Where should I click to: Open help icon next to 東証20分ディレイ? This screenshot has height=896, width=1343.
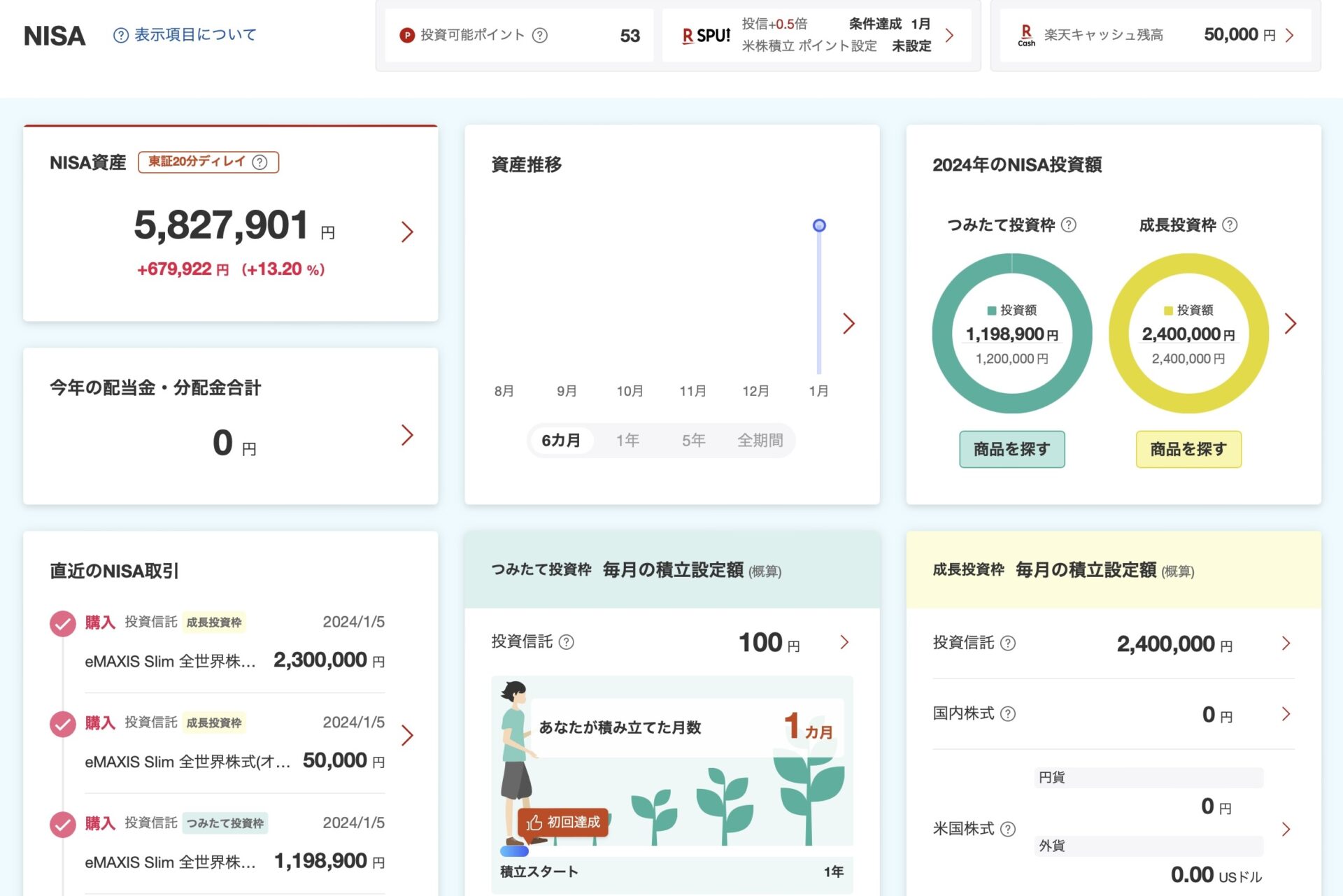click(x=260, y=162)
